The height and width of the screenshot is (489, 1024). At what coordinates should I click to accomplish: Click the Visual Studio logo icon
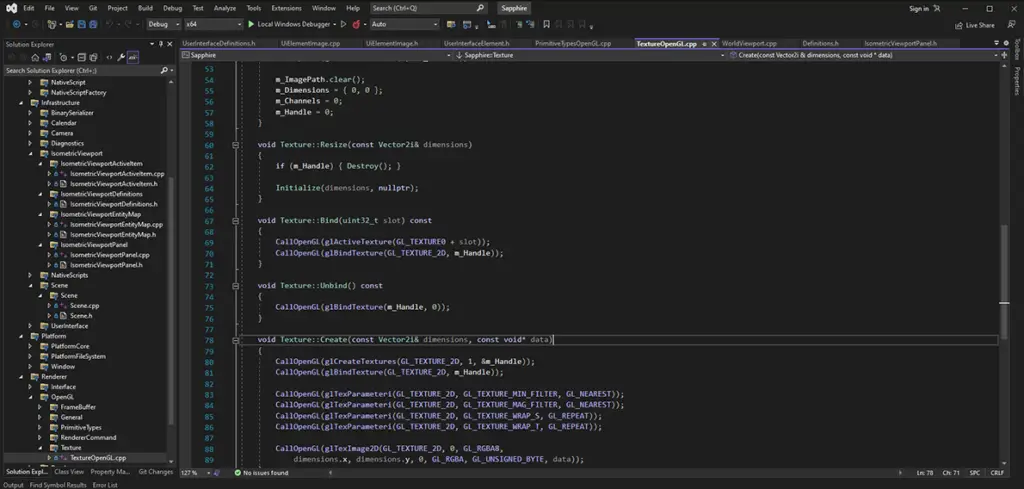[11, 8]
